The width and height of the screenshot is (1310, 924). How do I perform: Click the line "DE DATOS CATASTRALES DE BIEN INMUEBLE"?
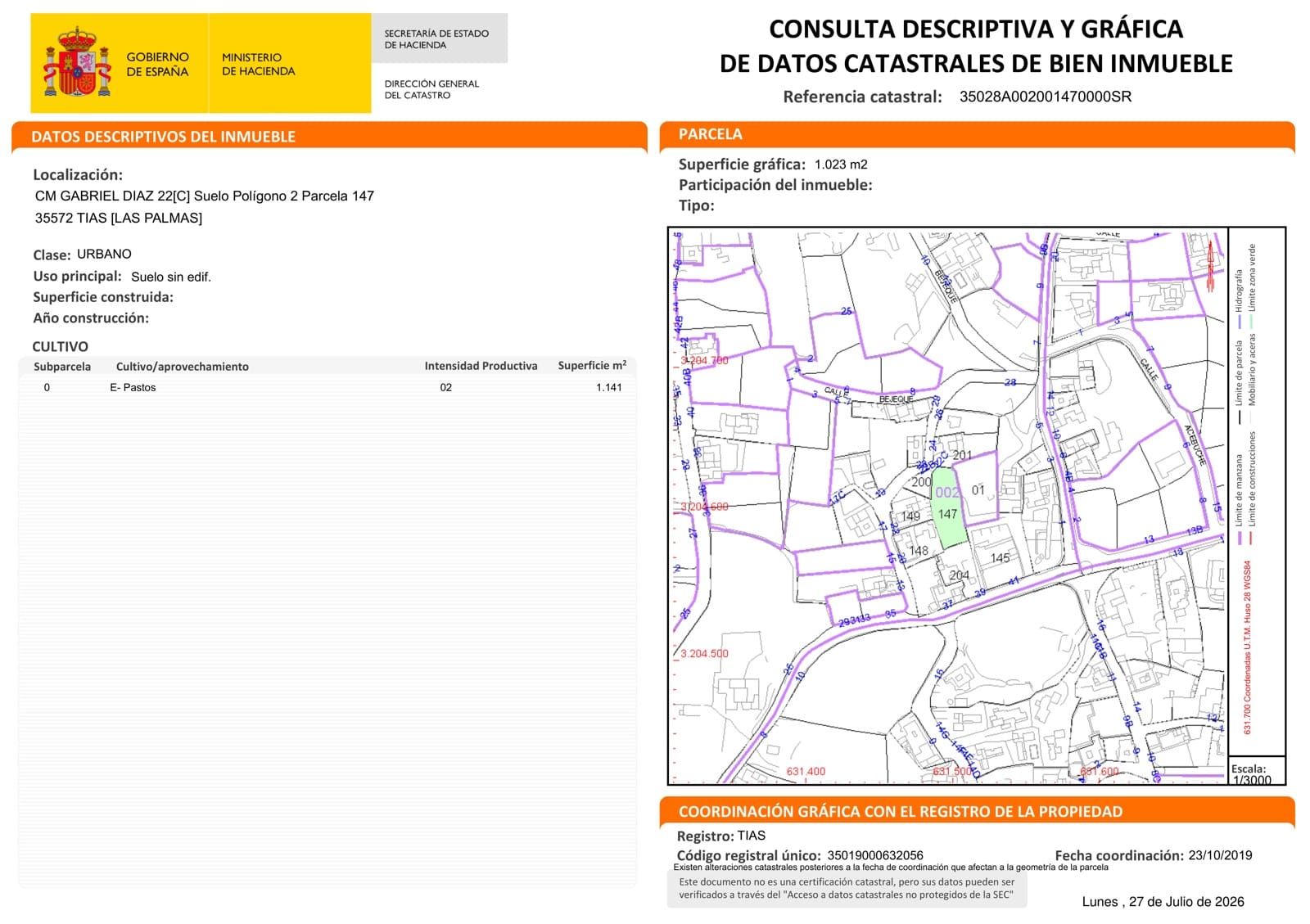coord(976,63)
